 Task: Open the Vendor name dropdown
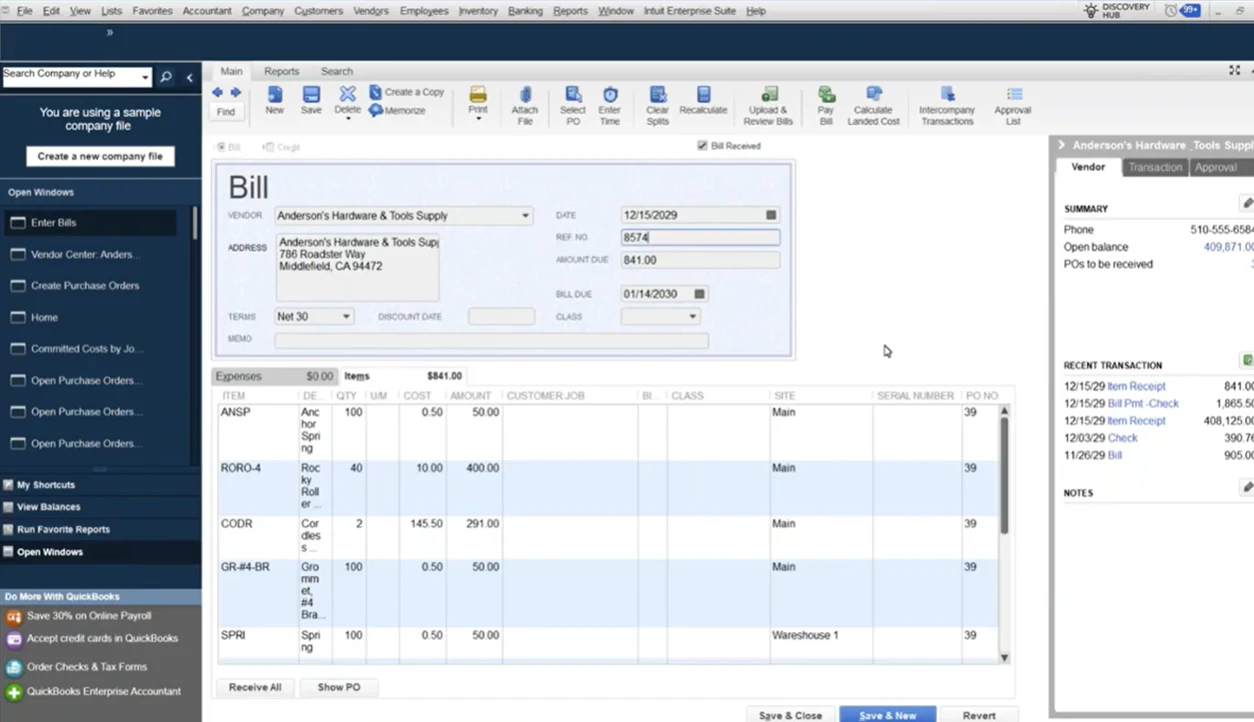click(525, 216)
